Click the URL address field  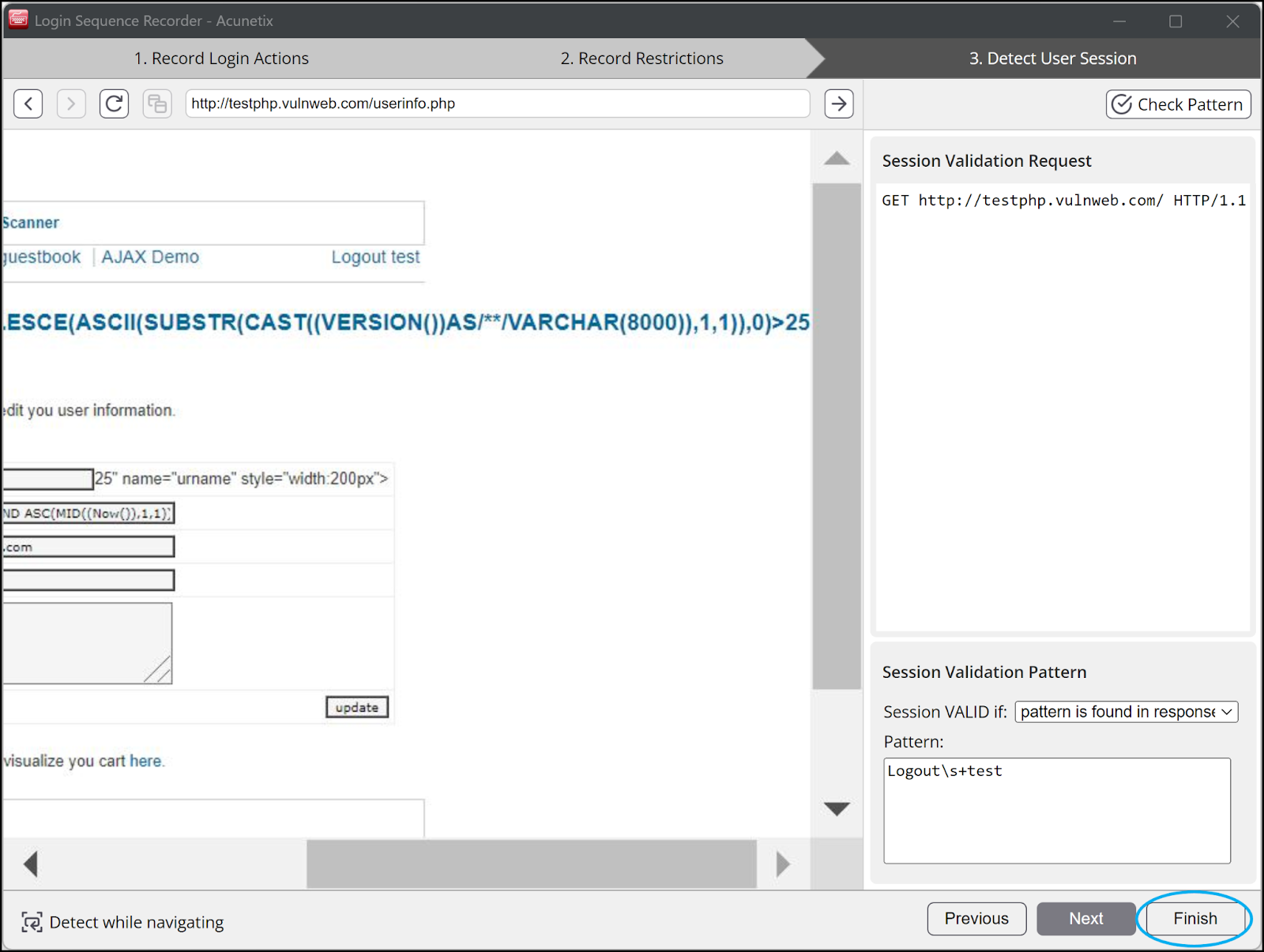tap(498, 103)
